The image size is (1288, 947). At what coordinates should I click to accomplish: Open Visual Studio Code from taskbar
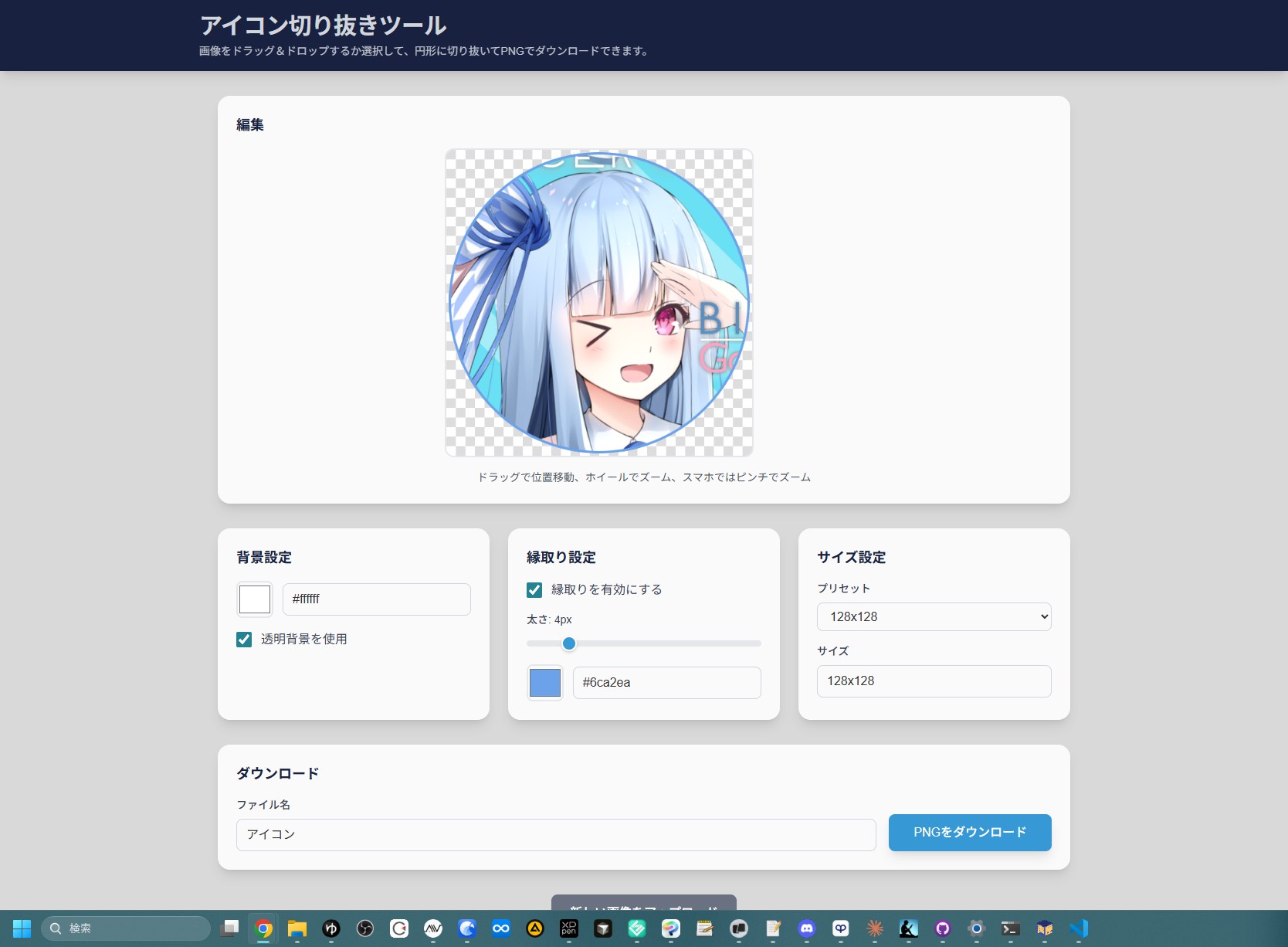point(1079,928)
